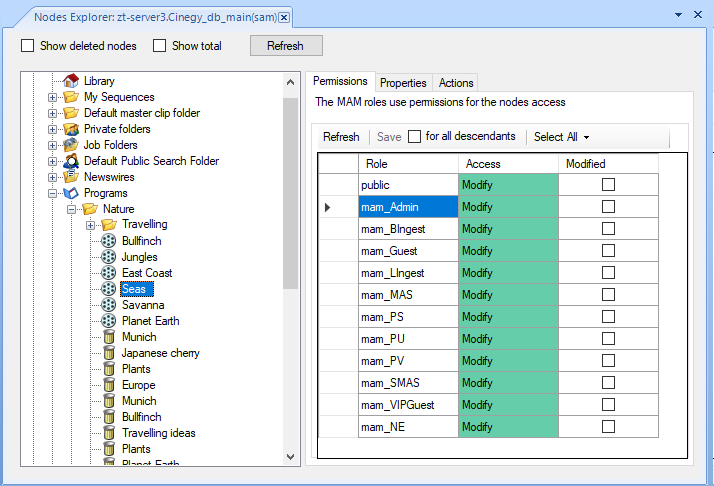
Task: Click Save in permissions toolbar
Action: tap(389, 137)
